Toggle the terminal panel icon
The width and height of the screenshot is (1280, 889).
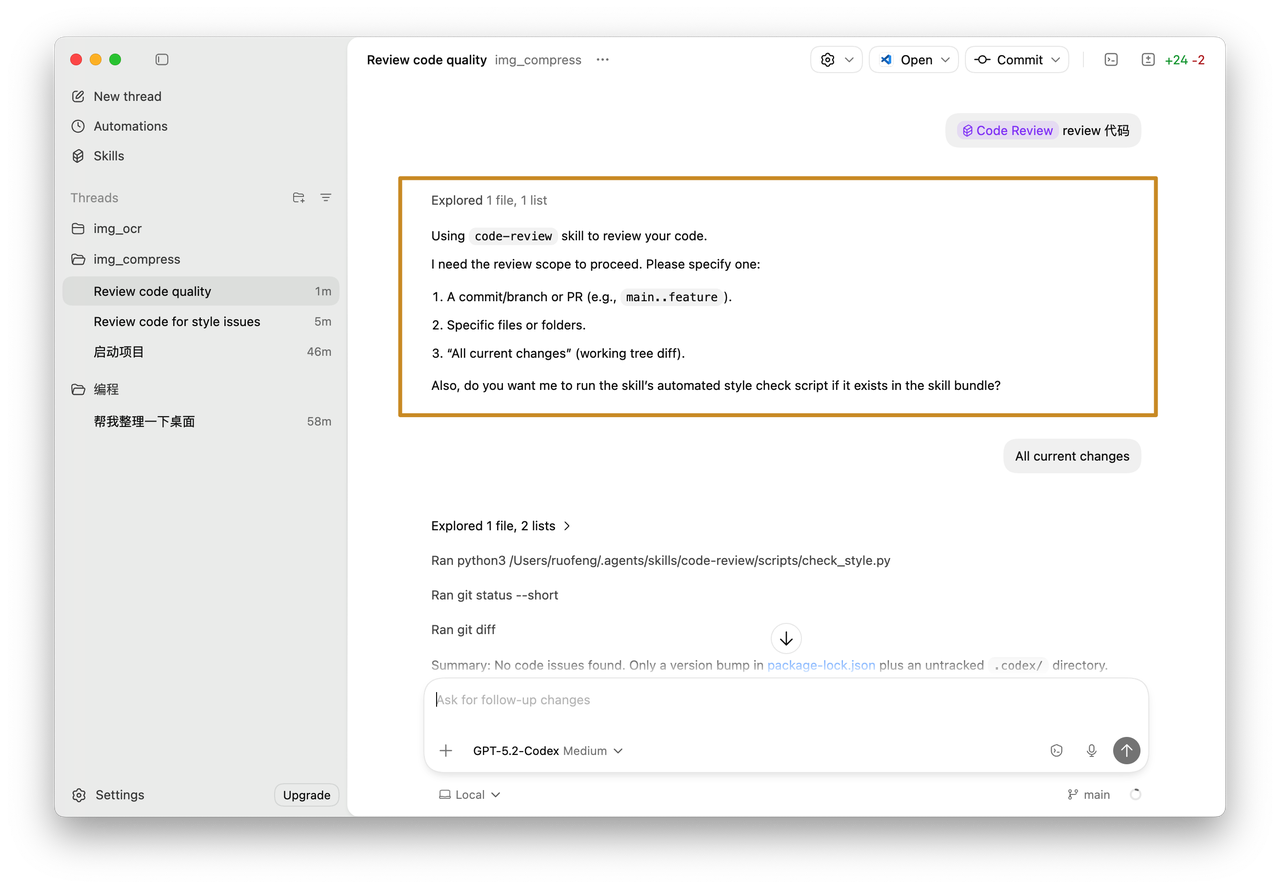1111,60
